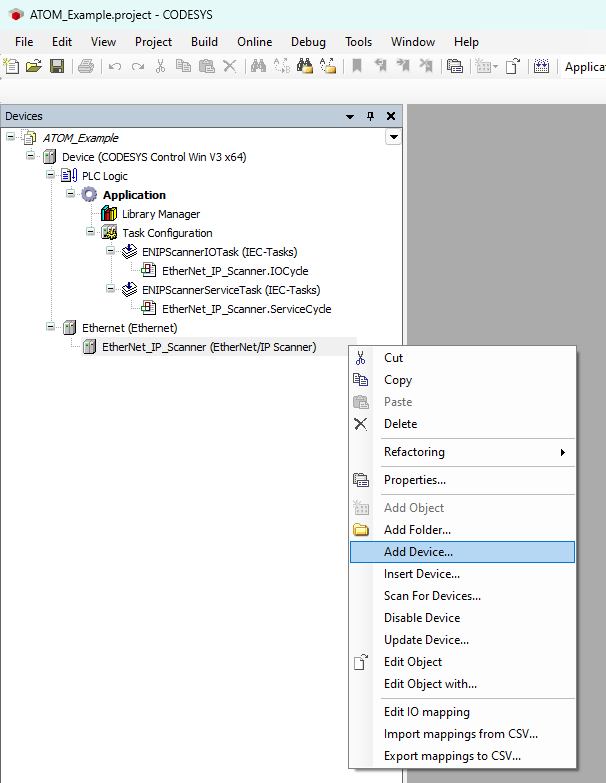This screenshot has height=783, width=606.
Task: Open the Devices panel options dropdown arrow
Action: tap(350, 116)
